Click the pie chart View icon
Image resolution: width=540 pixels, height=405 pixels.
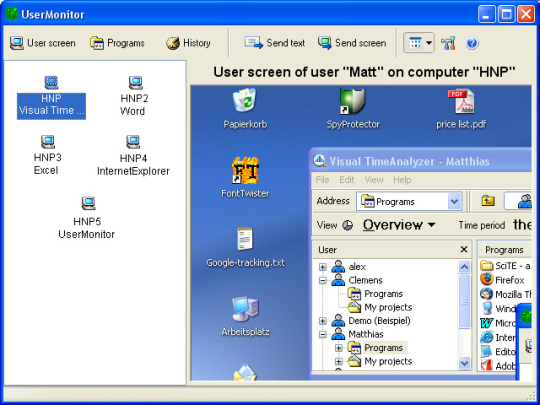(348, 225)
